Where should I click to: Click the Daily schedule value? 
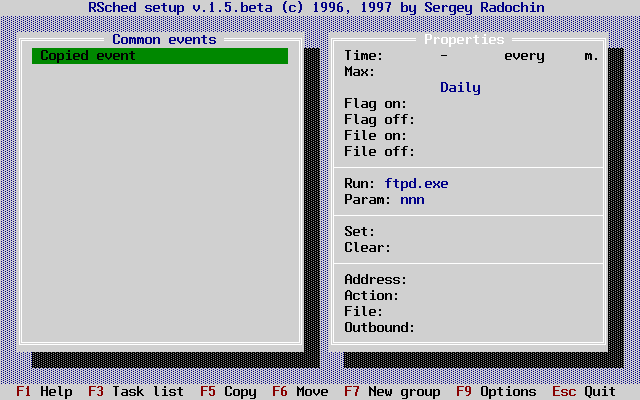[460, 88]
